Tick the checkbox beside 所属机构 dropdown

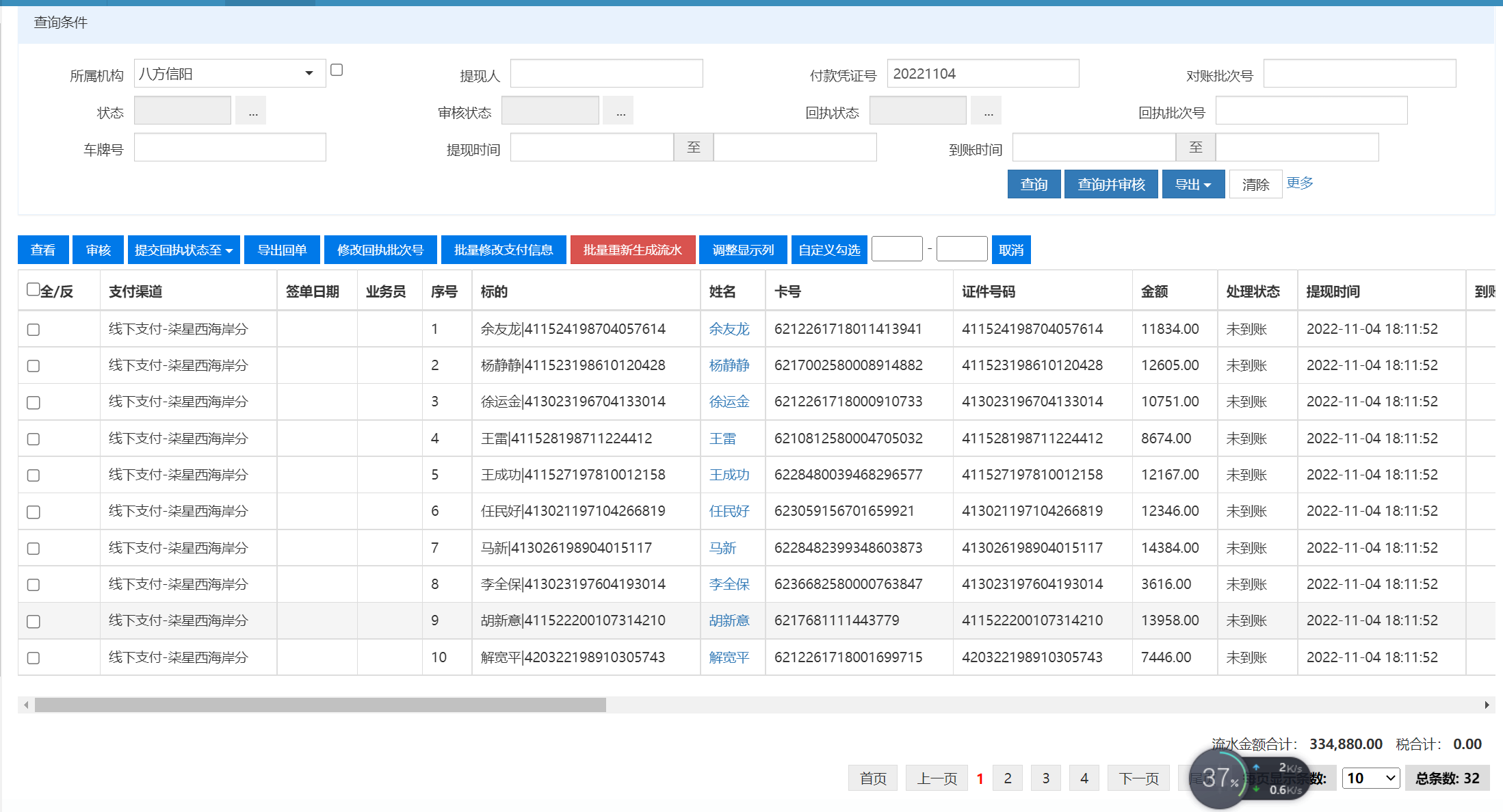336,70
